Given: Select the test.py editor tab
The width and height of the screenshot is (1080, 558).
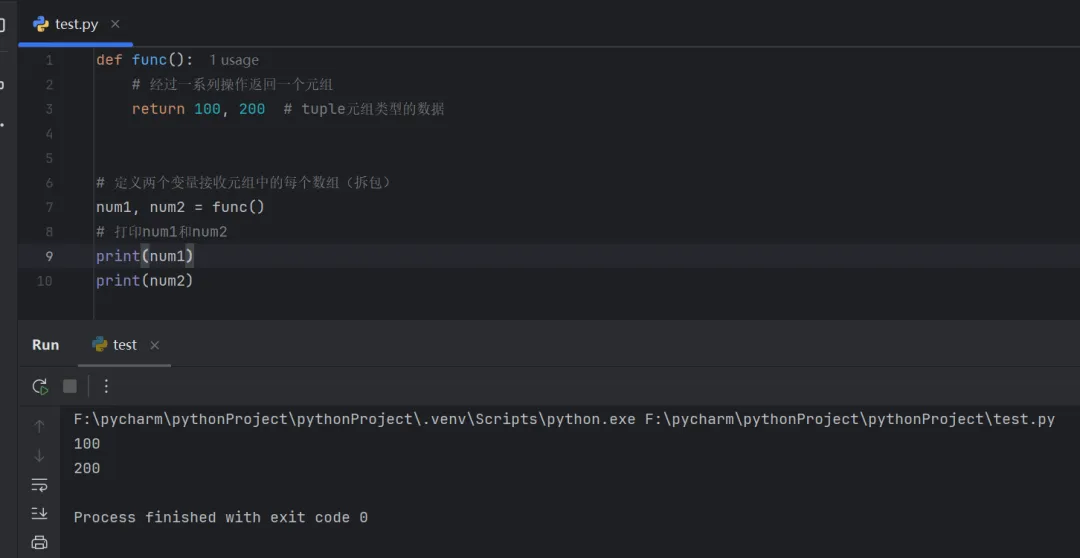Looking at the screenshot, I should click(76, 24).
